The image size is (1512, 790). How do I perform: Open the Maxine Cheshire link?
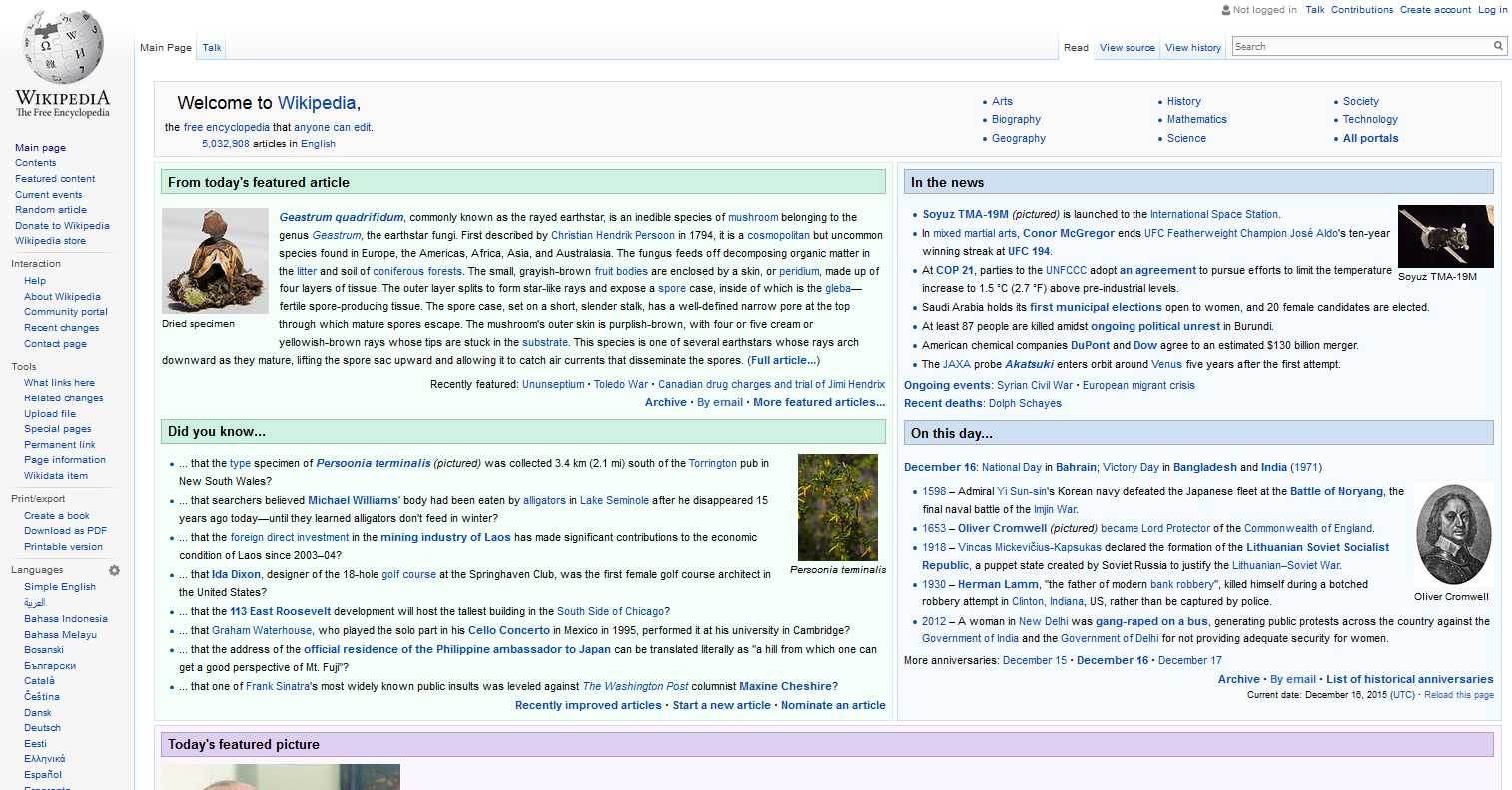point(785,686)
